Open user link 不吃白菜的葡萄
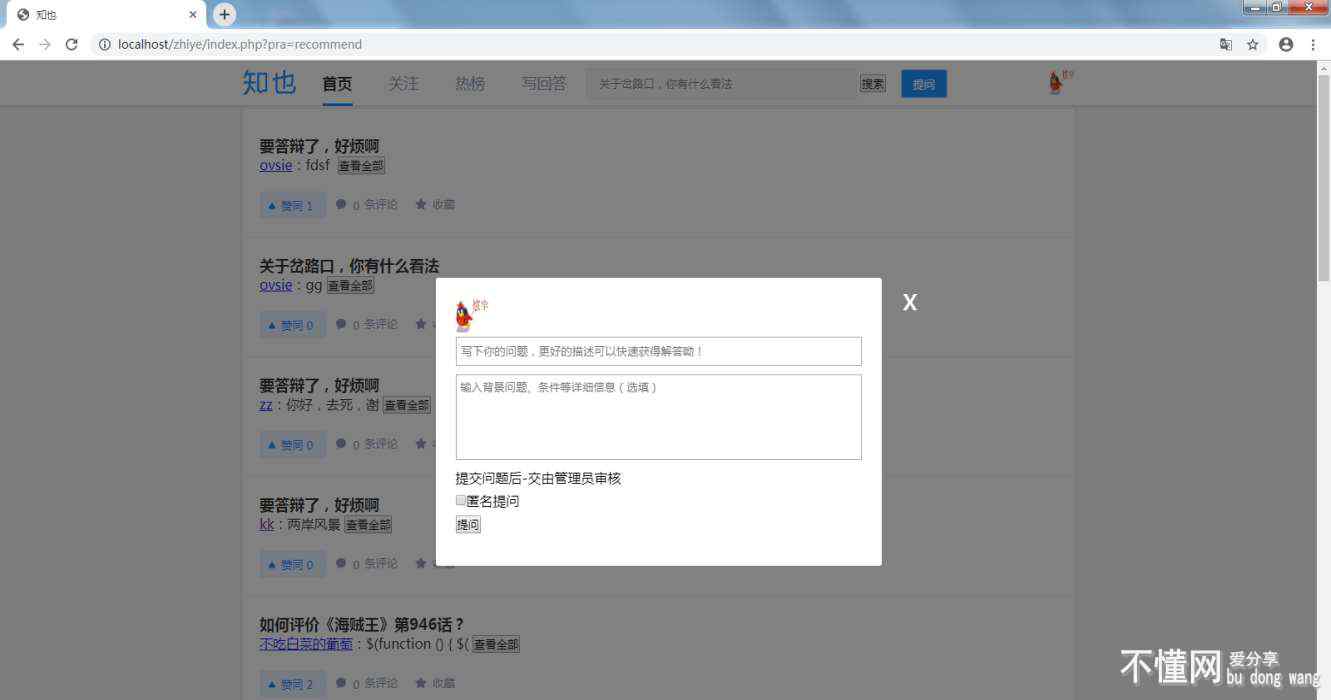1331x700 pixels. [305, 644]
